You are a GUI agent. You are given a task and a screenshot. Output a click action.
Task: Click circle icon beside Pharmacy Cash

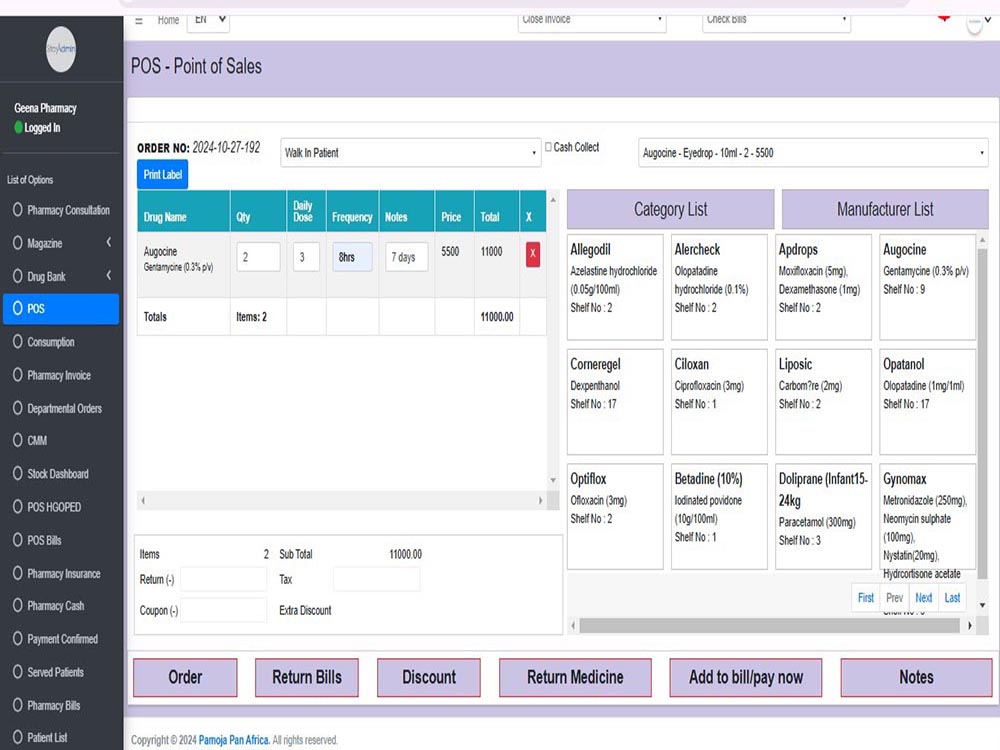coord(17,605)
